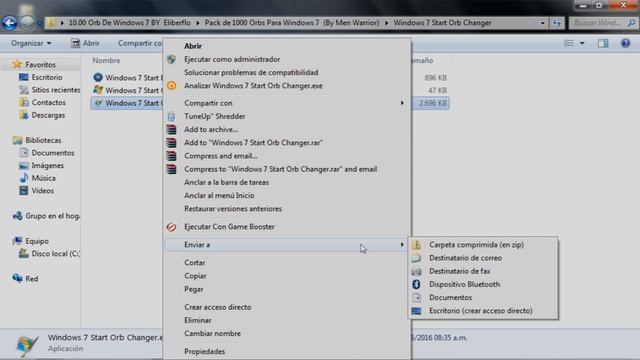This screenshot has height=360, width=640.
Task: Click the Grupo en el hogar icon
Action: click(x=17, y=216)
